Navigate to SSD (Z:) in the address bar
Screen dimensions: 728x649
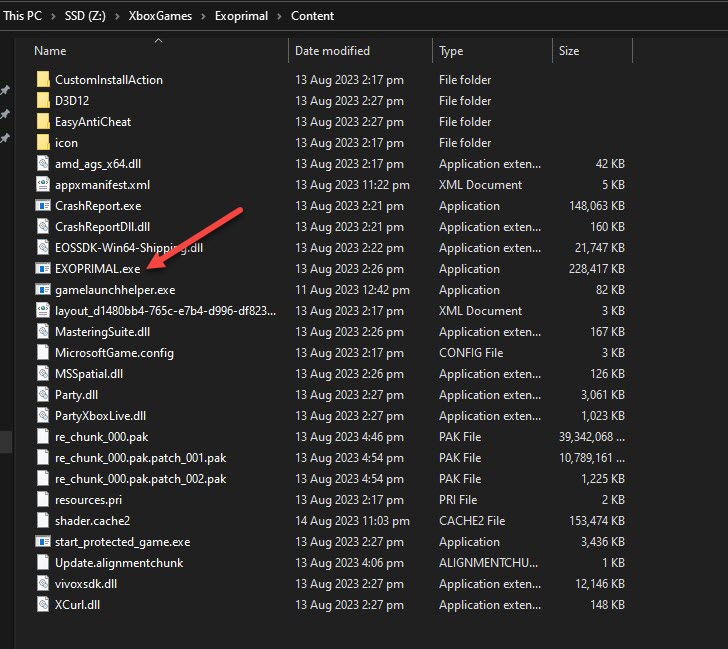click(85, 16)
